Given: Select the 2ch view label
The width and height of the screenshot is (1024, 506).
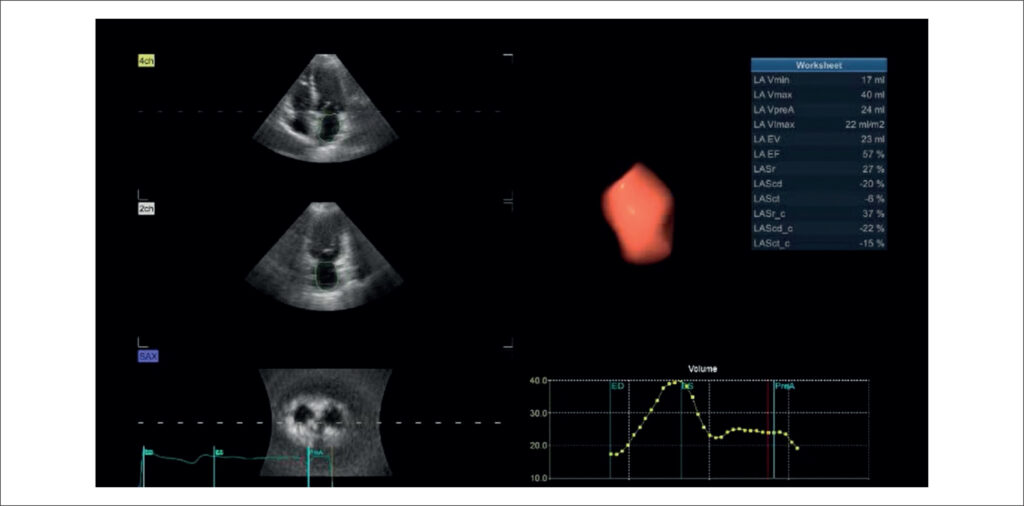Looking at the screenshot, I should 146,210.
